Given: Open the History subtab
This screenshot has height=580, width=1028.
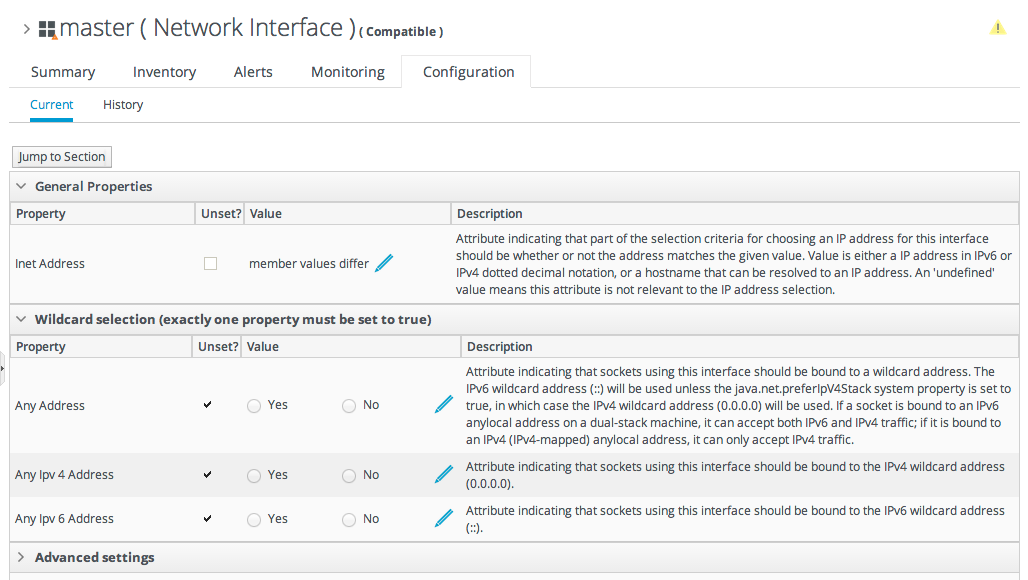Looking at the screenshot, I should click(x=123, y=105).
